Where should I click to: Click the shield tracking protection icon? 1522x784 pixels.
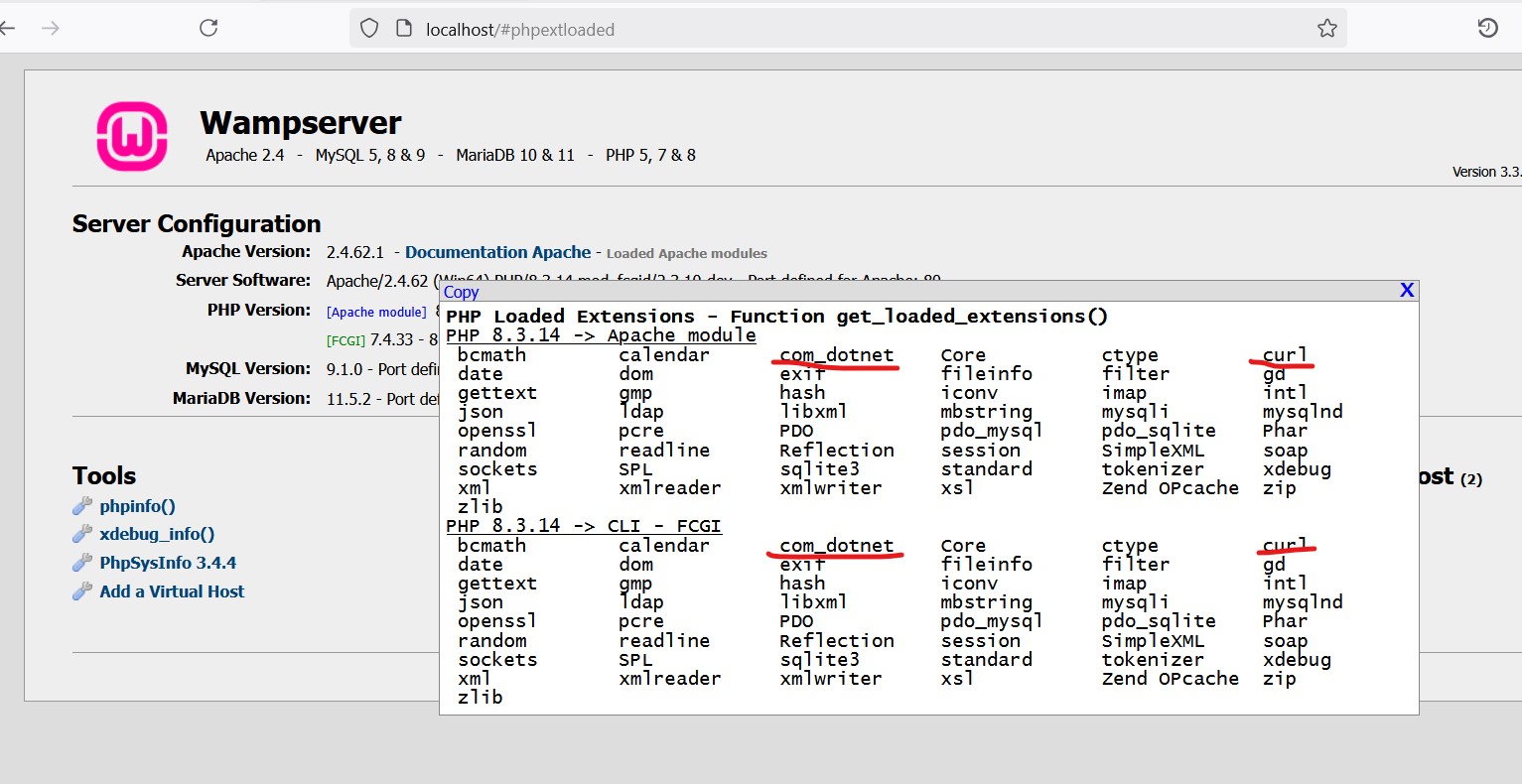point(369,29)
